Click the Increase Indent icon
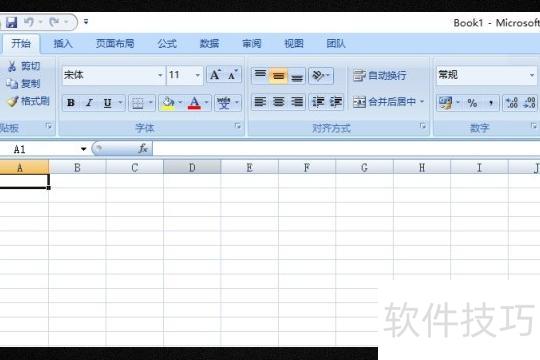The image size is (540, 360). click(335, 102)
